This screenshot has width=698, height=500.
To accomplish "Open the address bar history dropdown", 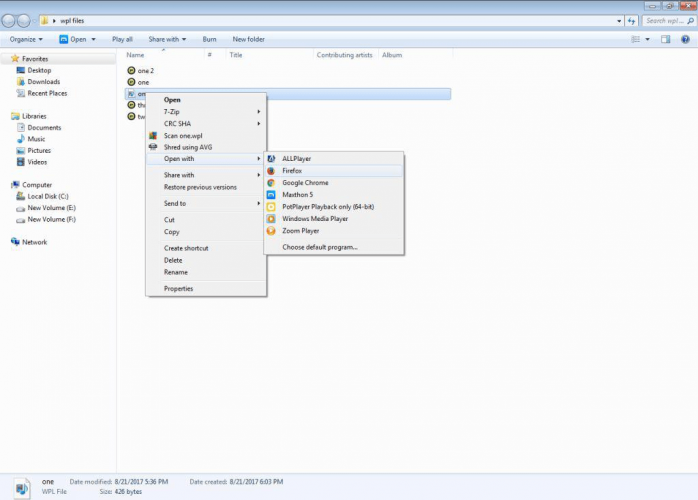I will point(619,20).
